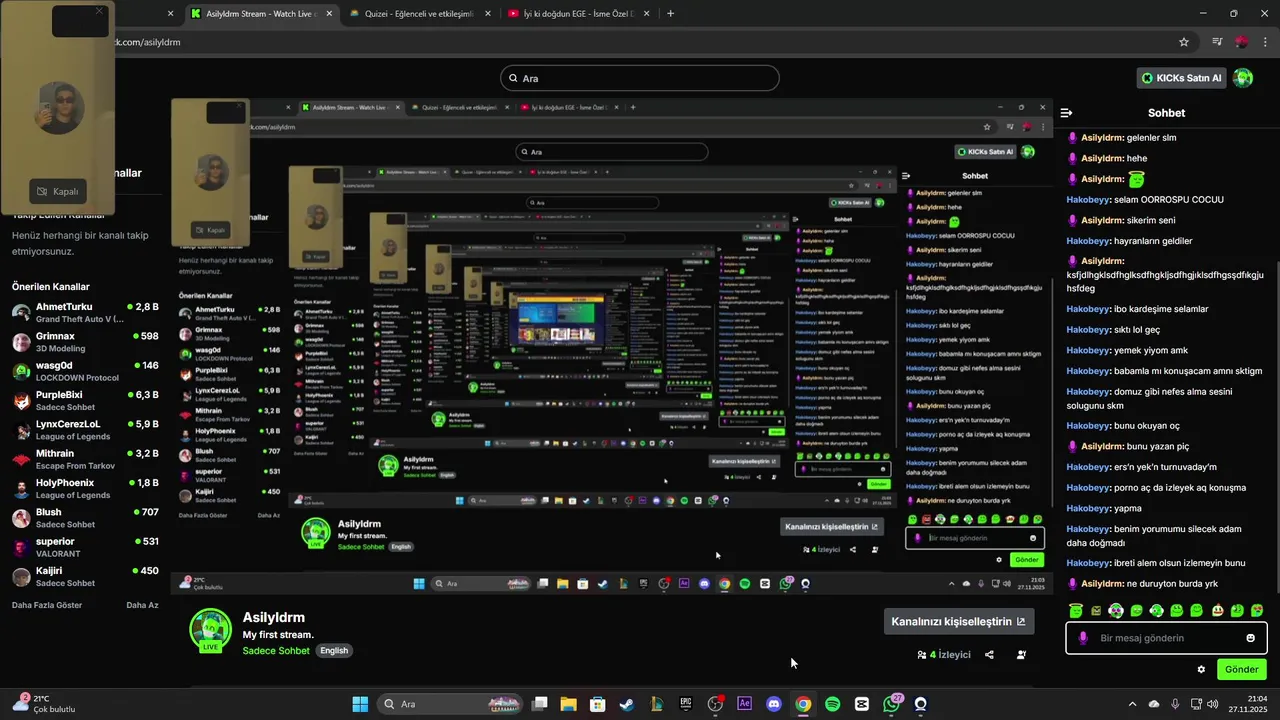This screenshot has height=720, width=1280.
Task: Open Kaijiri recommended channel
Action: [x=85, y=576]
